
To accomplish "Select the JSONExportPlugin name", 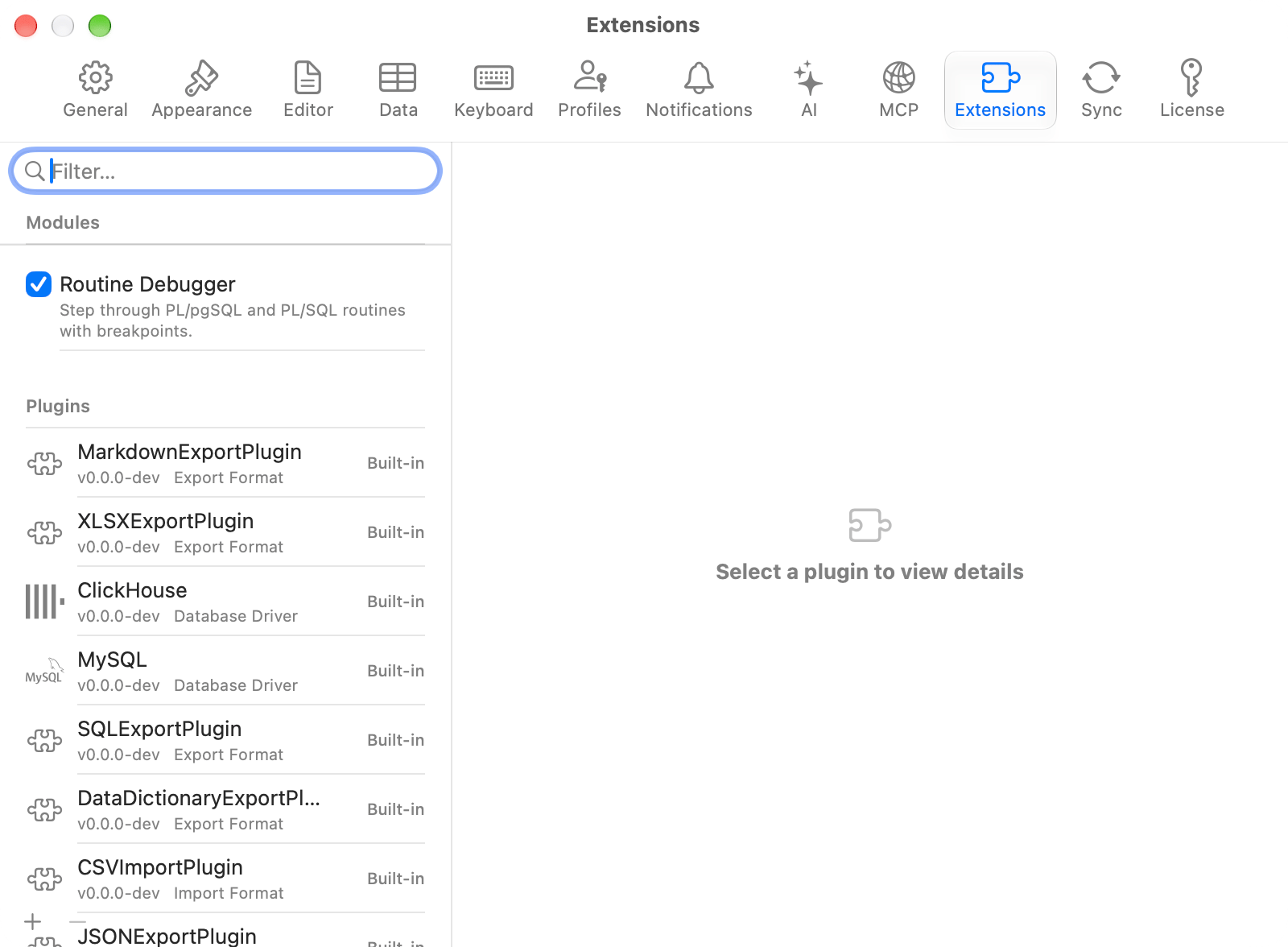I will click(167, 936).
